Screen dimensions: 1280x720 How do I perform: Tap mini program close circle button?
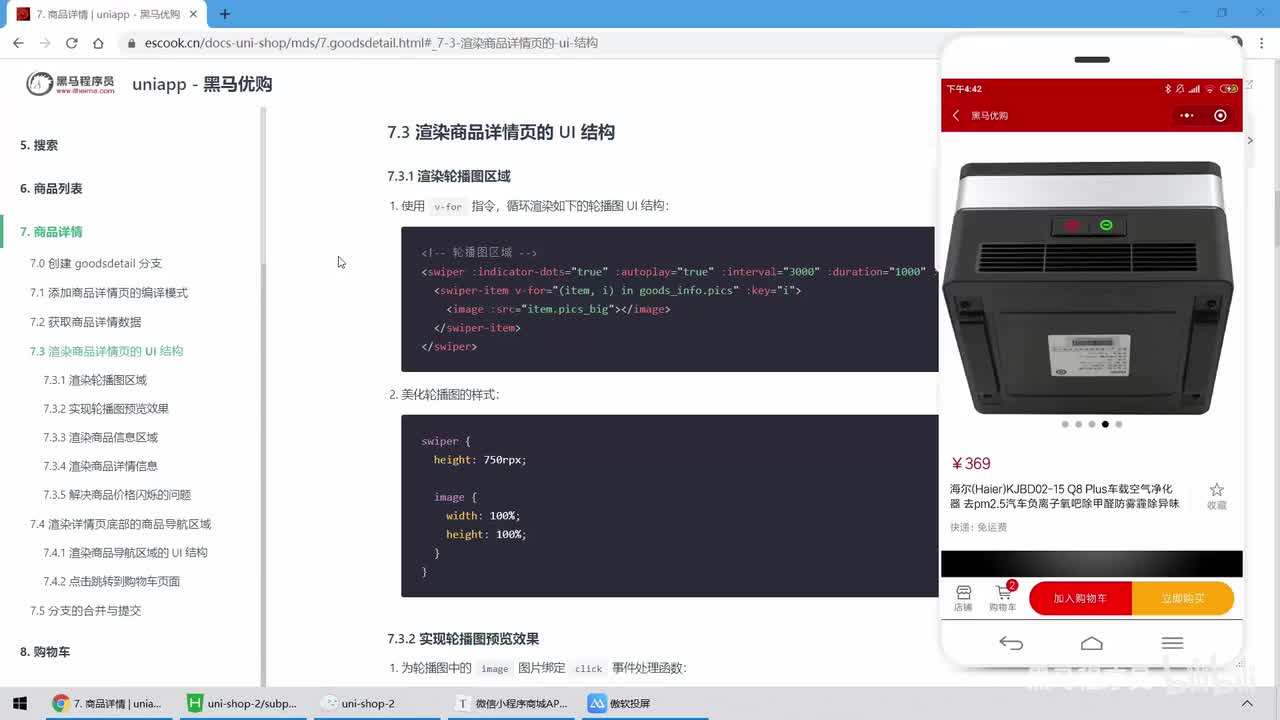point(1220,116)
